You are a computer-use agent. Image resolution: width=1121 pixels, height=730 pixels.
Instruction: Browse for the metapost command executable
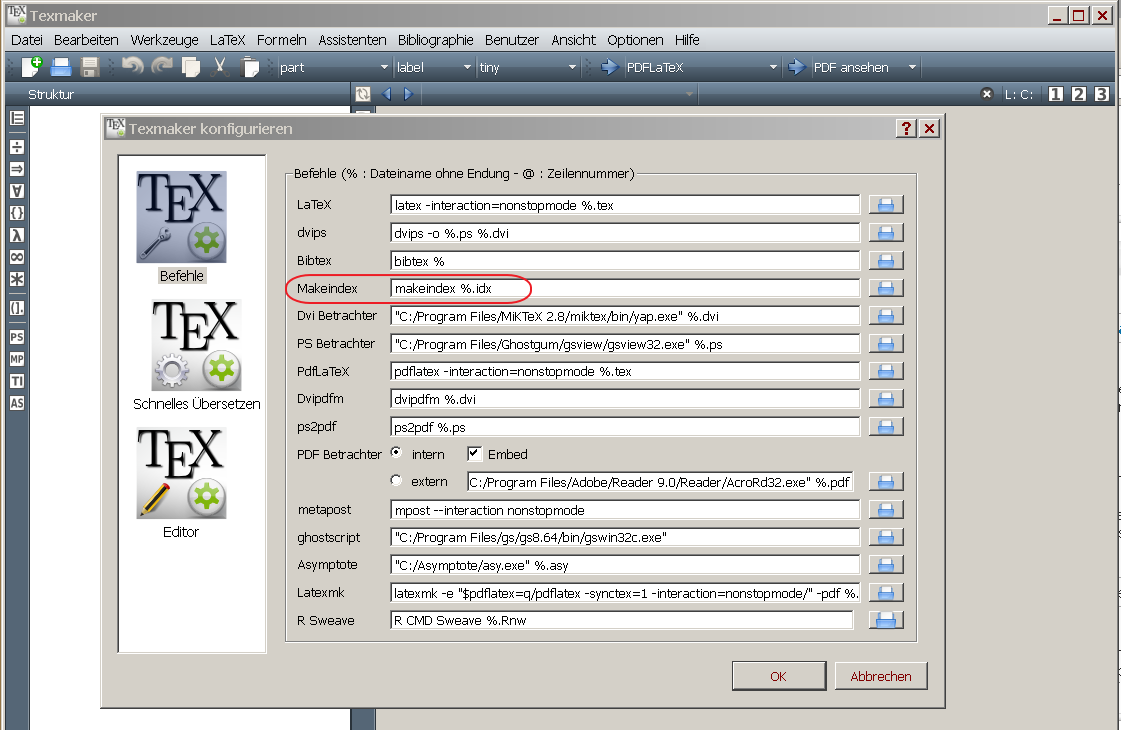click(x=886, y=510)
